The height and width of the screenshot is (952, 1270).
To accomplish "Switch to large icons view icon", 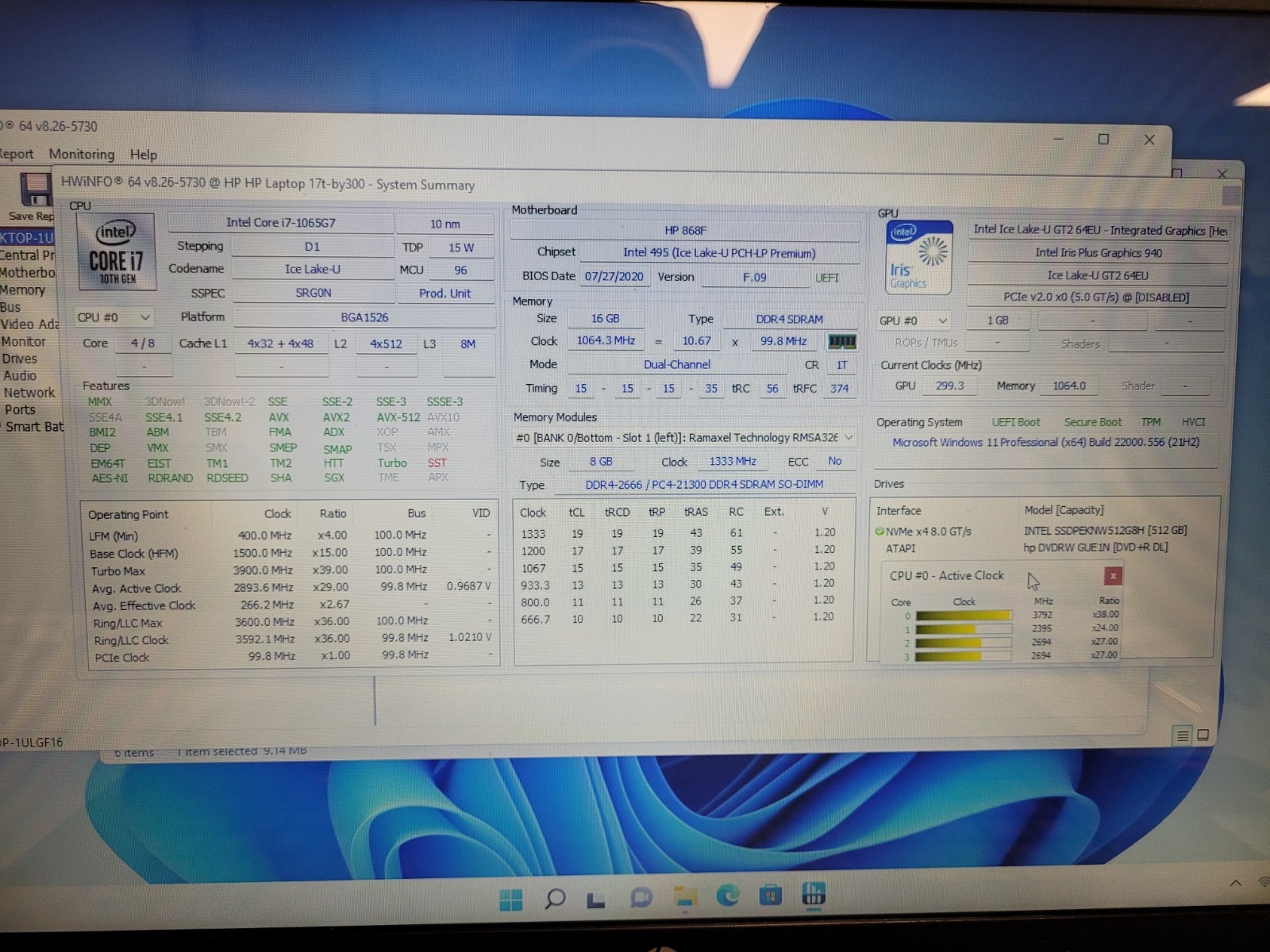I will click(1203, 735).
